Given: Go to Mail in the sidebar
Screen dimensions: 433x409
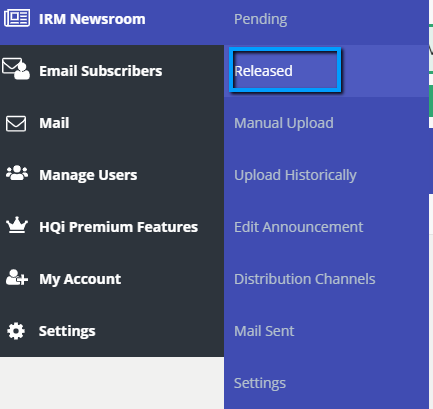Looking at the screenshot, I should click(54, 123).
